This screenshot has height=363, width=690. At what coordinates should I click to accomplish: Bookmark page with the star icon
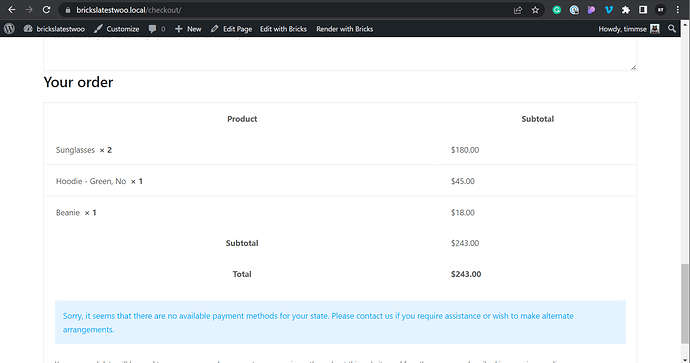[x=535, y=10]
